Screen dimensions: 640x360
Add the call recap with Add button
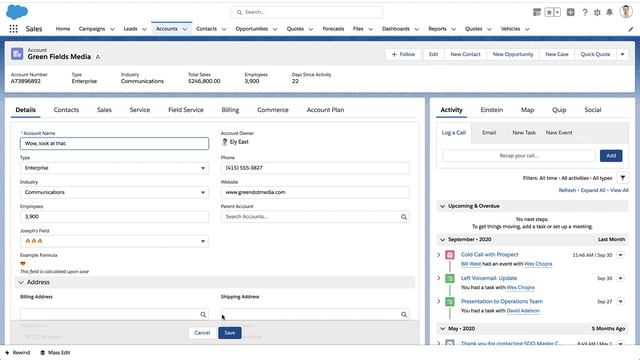click(611, 156)
